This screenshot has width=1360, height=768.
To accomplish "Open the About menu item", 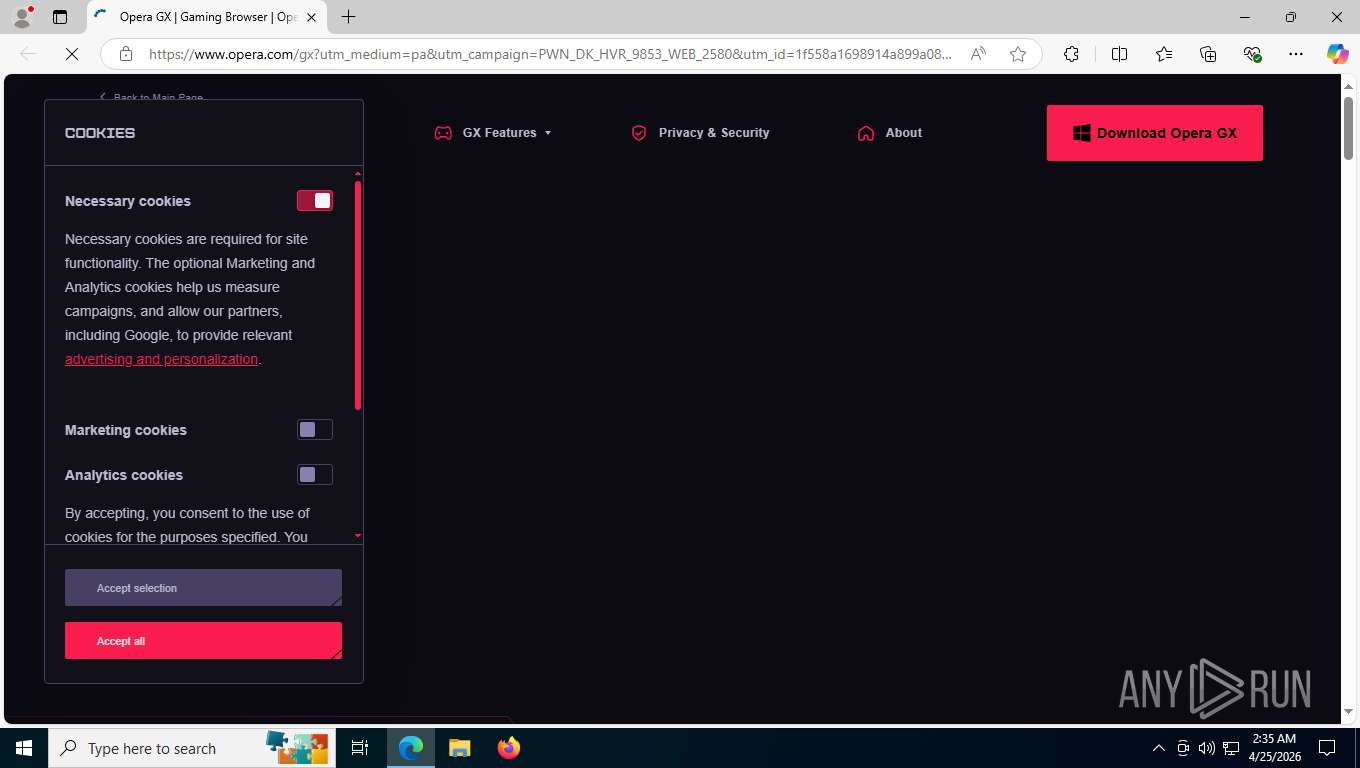I will pos(890,133).
